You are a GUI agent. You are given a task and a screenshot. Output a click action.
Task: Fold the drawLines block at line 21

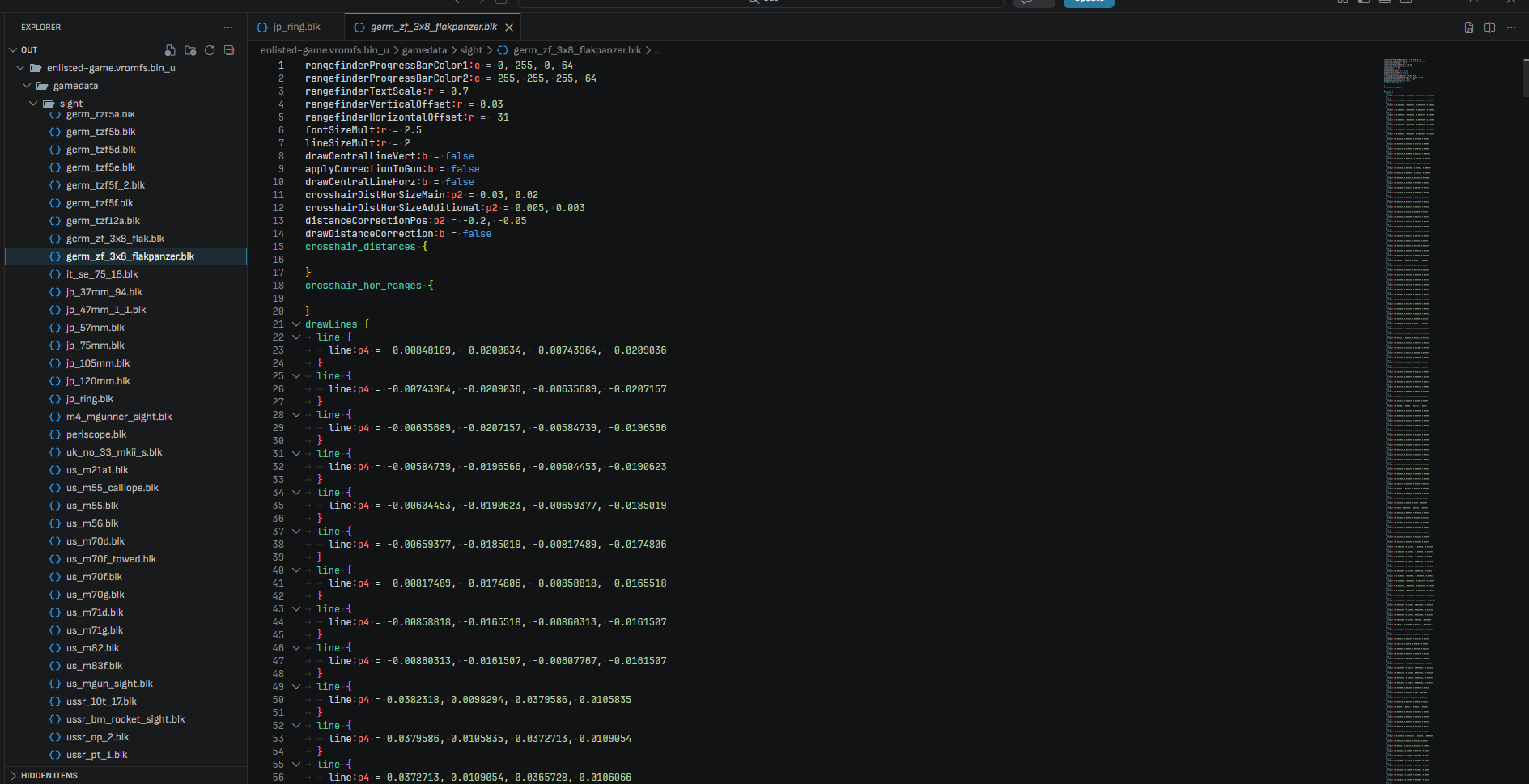coord(296,324)
